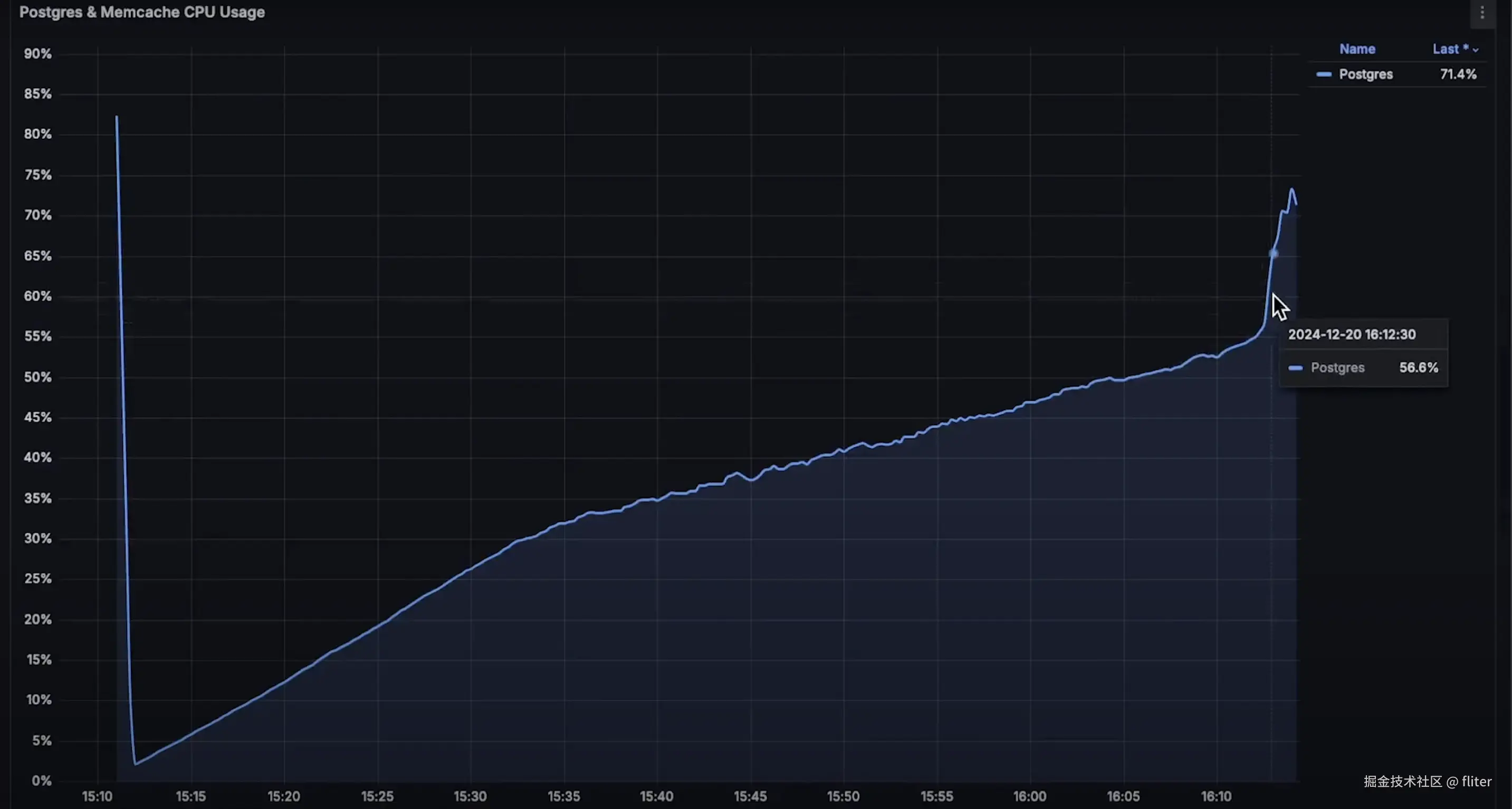Image resolution: width=1512 pixels, height=809 pixels.
Task: Click the Name legend column header
Action: 1356,49
